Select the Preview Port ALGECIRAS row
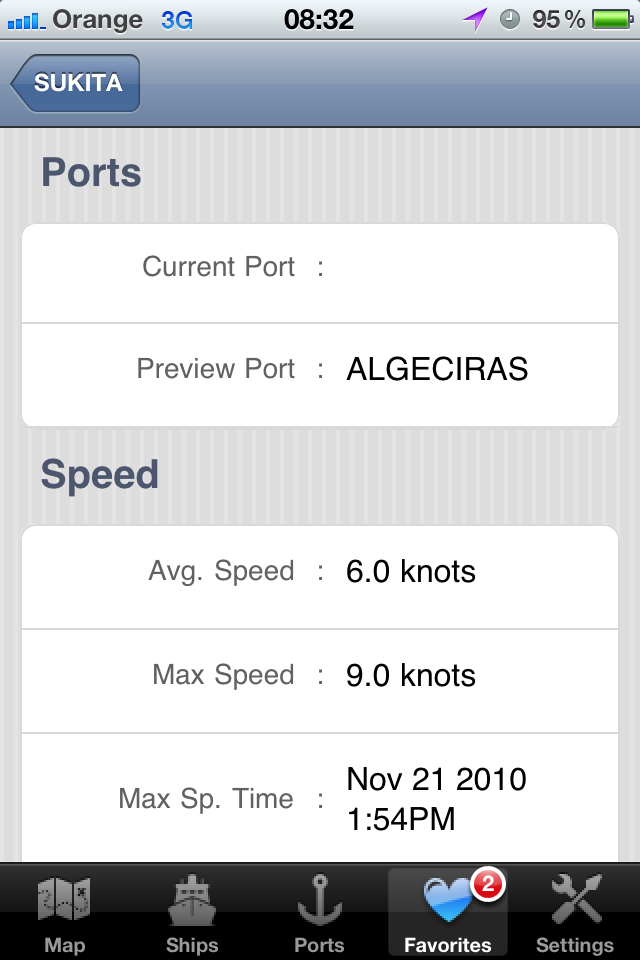Image resolution: width=640 pixels, height=960 pixels. [x=320, y=370]
